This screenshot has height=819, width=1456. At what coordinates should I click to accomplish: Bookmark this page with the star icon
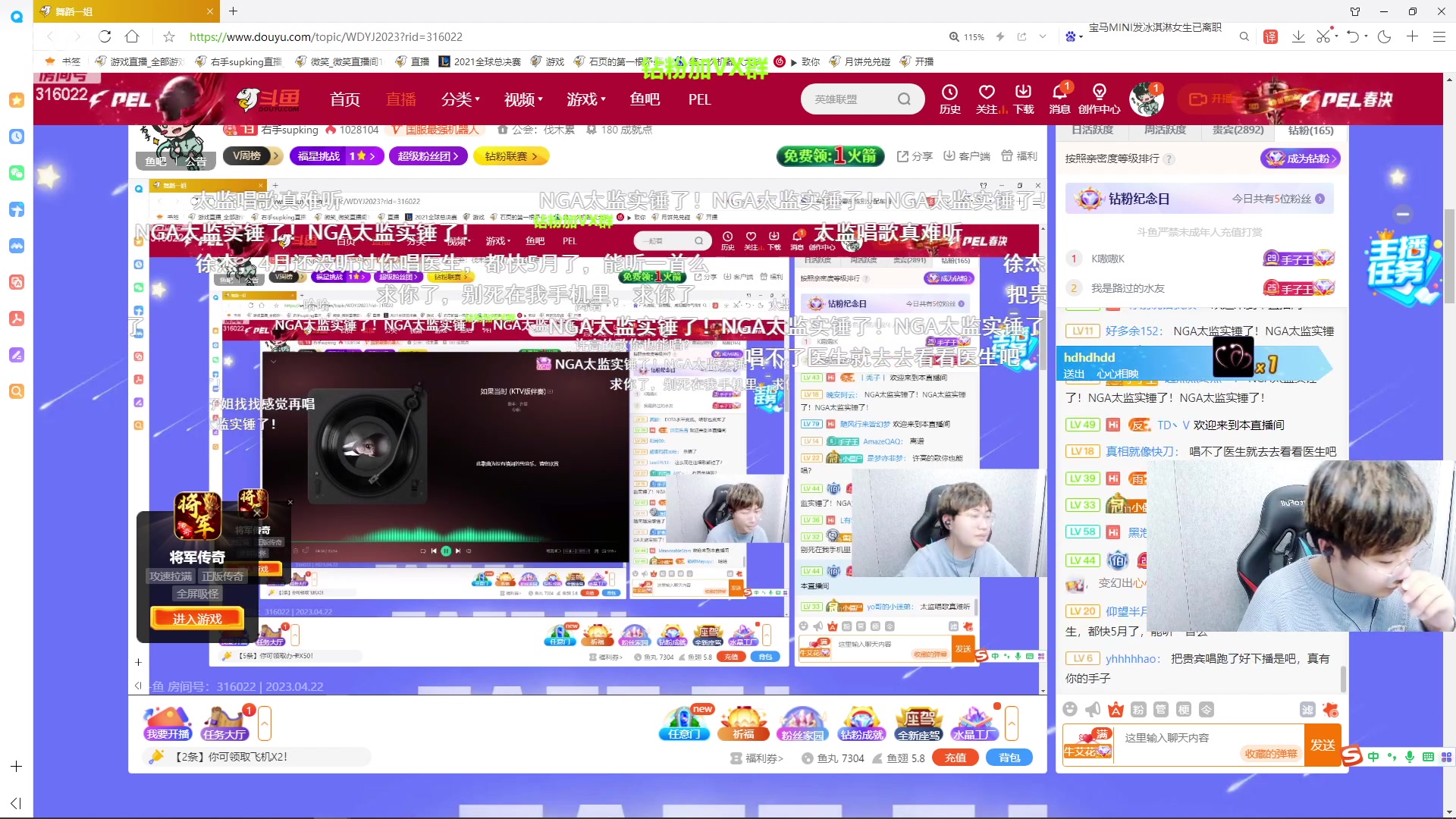click(169, 36)
